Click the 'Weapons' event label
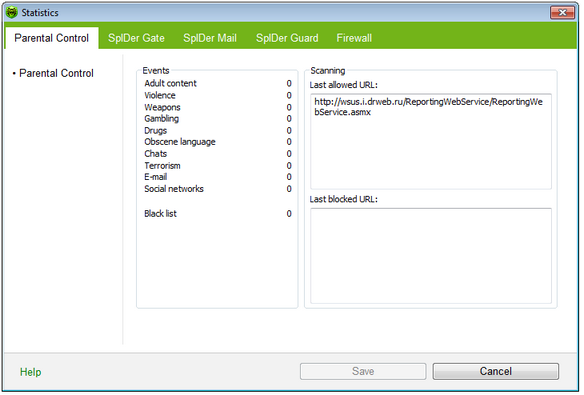584x395 pixels. coord(162,107)
